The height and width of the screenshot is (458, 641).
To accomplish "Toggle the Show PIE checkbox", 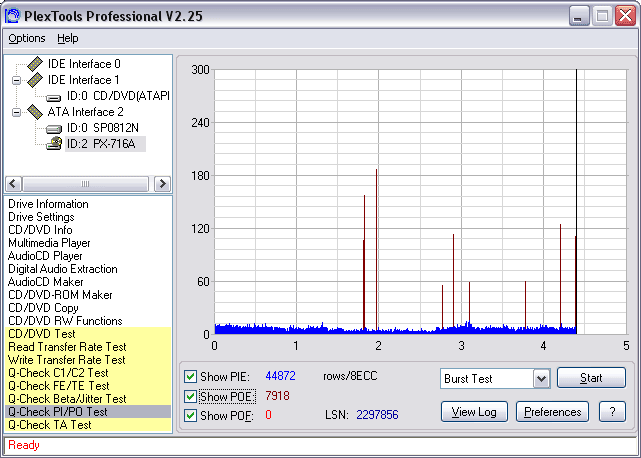I will (x=190, y=376).
